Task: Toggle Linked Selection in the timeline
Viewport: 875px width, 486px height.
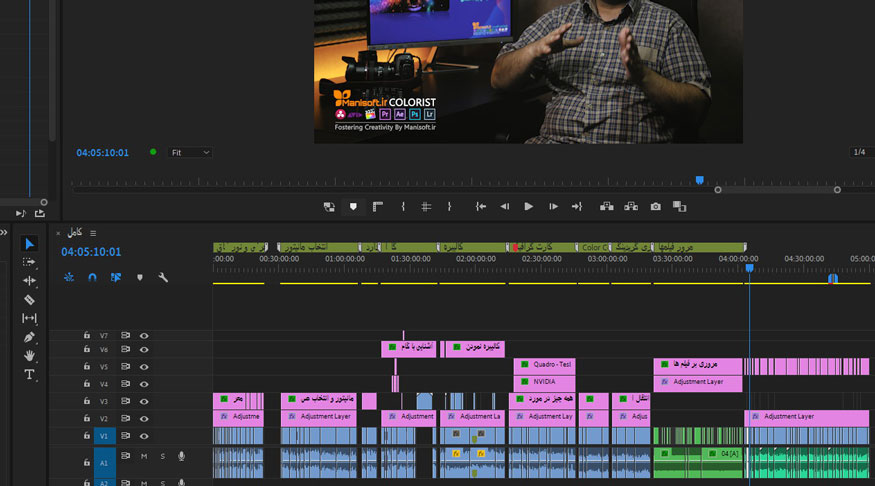Action: point(116,277)
